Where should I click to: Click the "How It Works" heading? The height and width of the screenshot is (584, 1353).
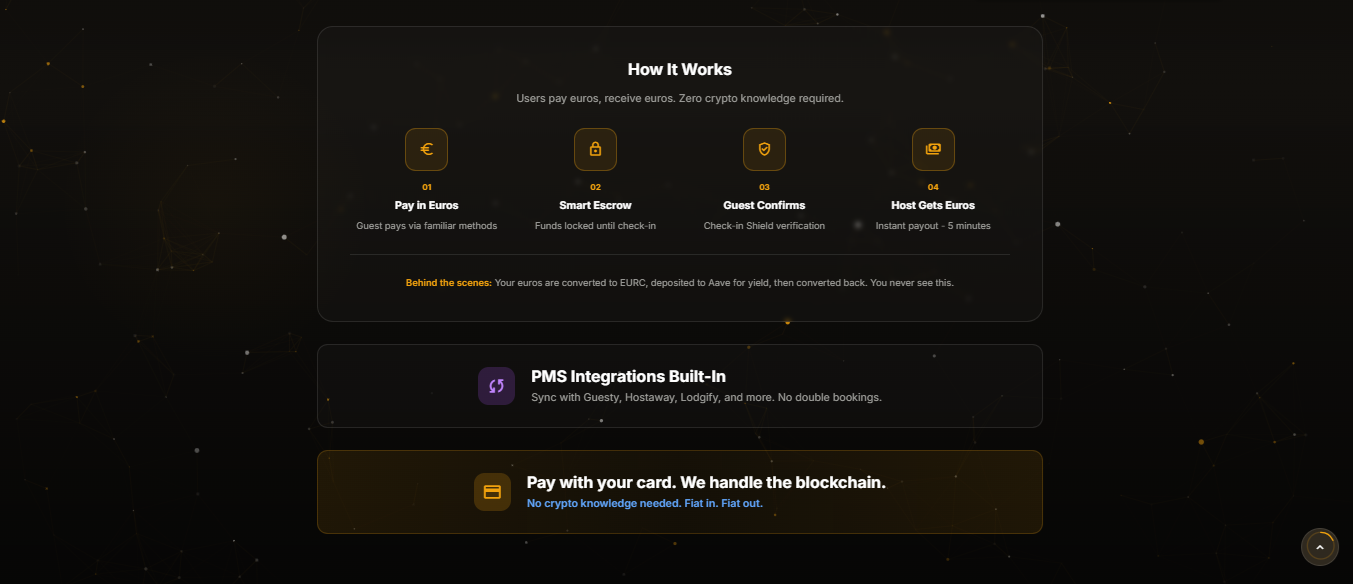679,70
